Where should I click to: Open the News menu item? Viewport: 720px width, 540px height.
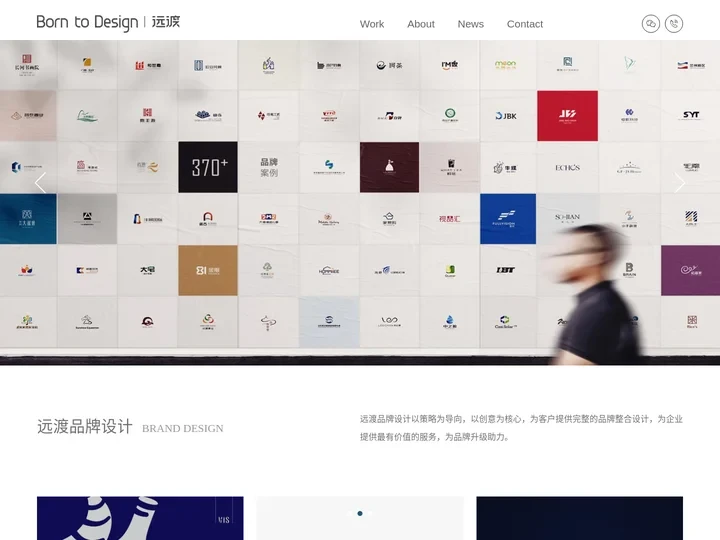[x=470, y=24]
